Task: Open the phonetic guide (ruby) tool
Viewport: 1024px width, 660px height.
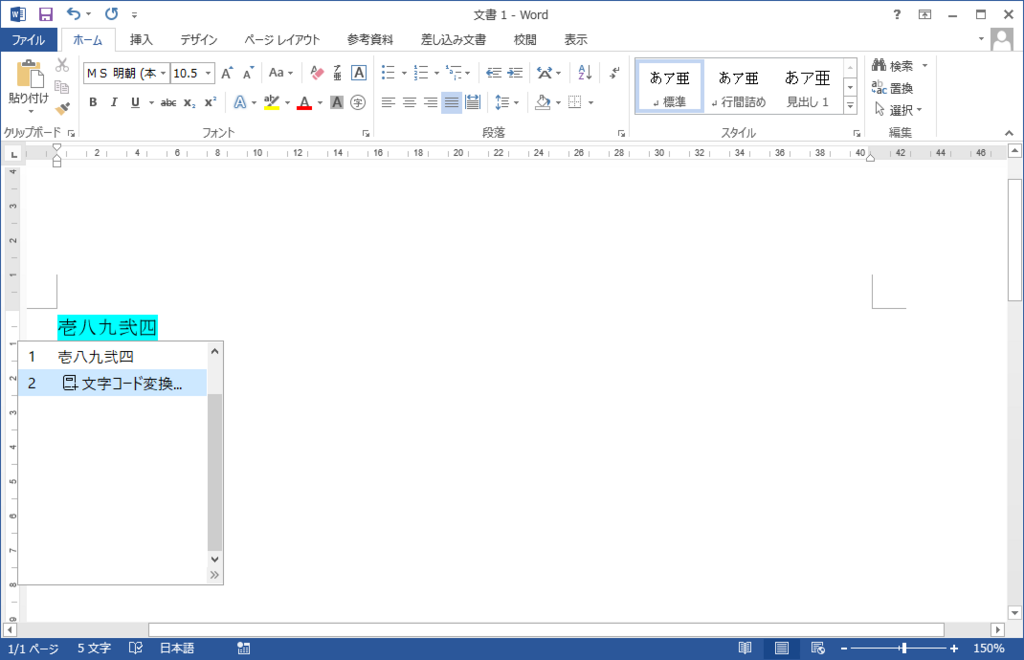Action: [337, 72]
